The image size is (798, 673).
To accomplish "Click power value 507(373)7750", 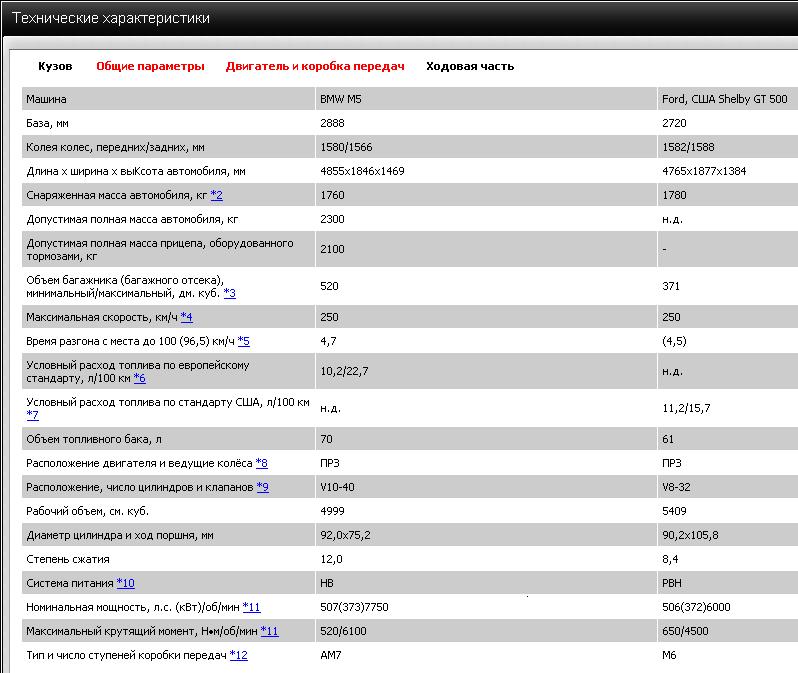I will (x=354, y=607).
